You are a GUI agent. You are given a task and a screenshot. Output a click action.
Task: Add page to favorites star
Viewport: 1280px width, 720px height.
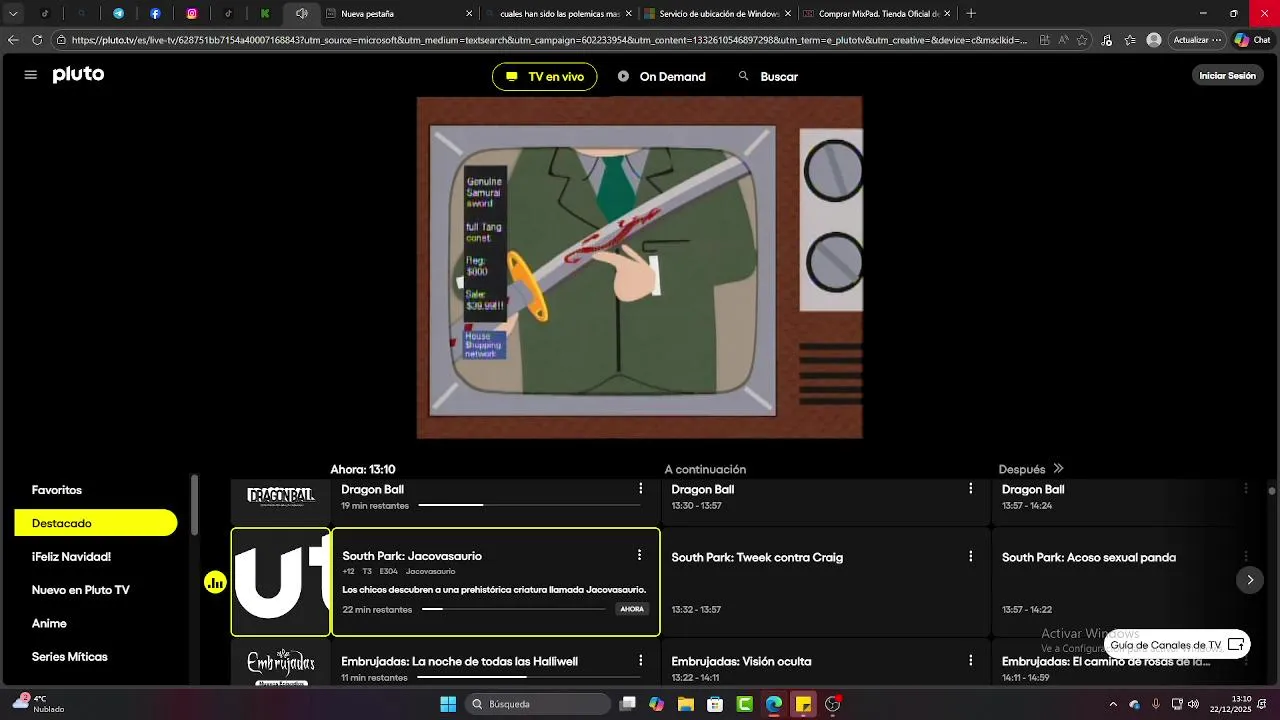click(1084, 40)
